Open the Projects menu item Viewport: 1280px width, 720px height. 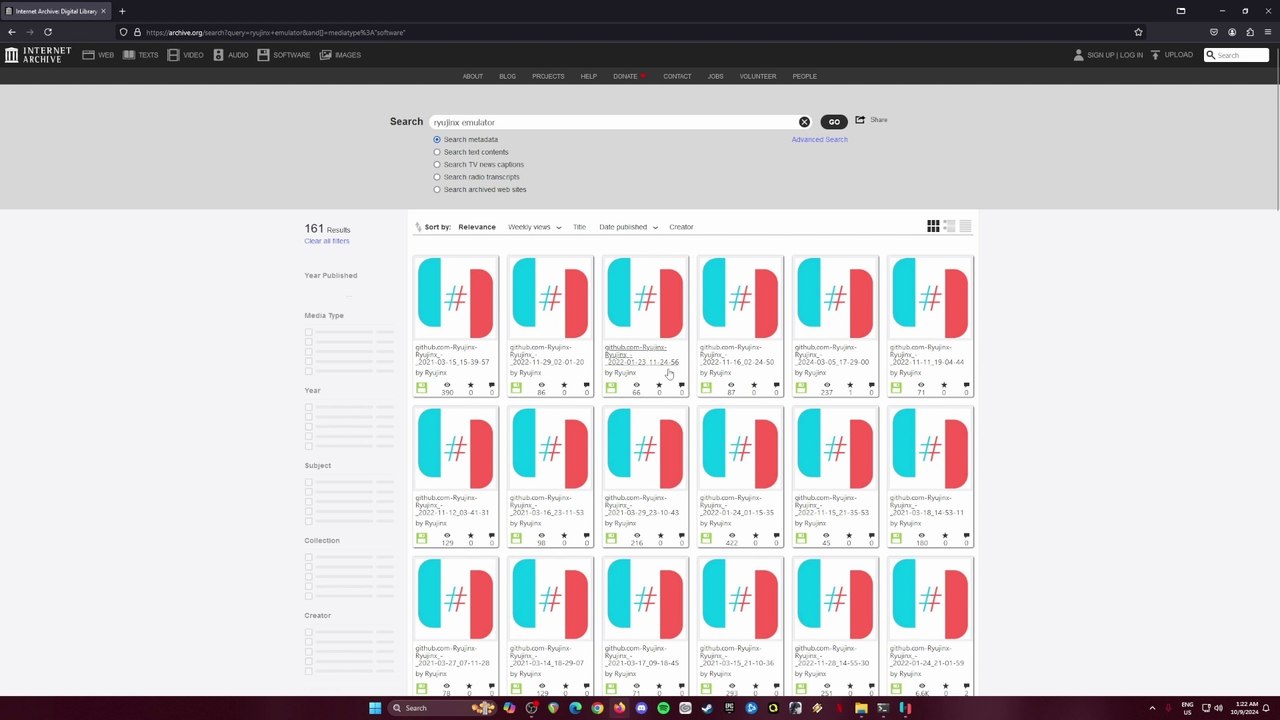click(548, 76)
